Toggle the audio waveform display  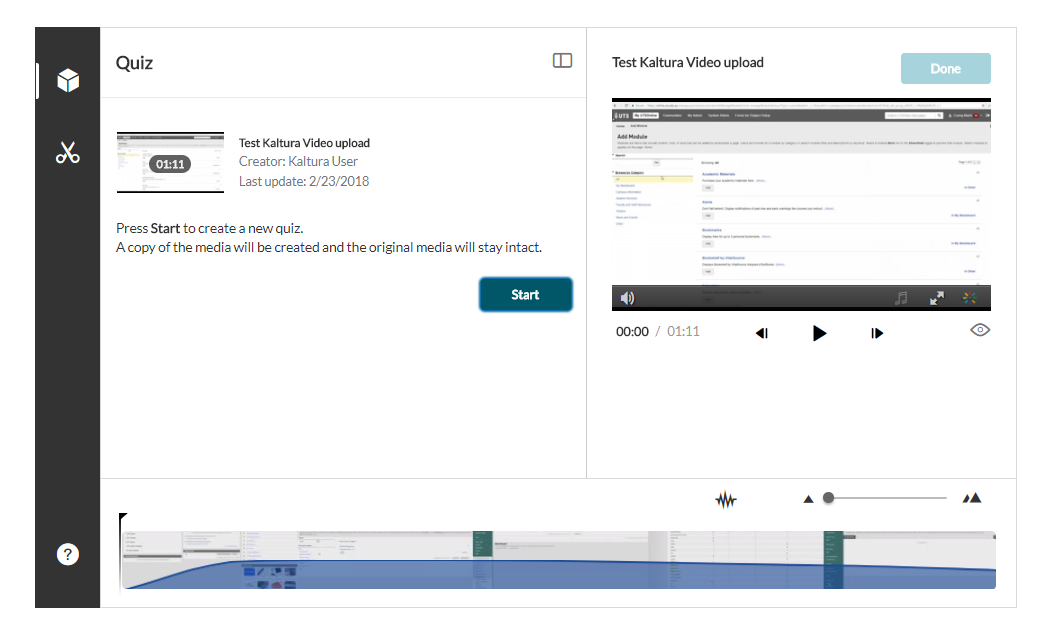coord(726,499)
